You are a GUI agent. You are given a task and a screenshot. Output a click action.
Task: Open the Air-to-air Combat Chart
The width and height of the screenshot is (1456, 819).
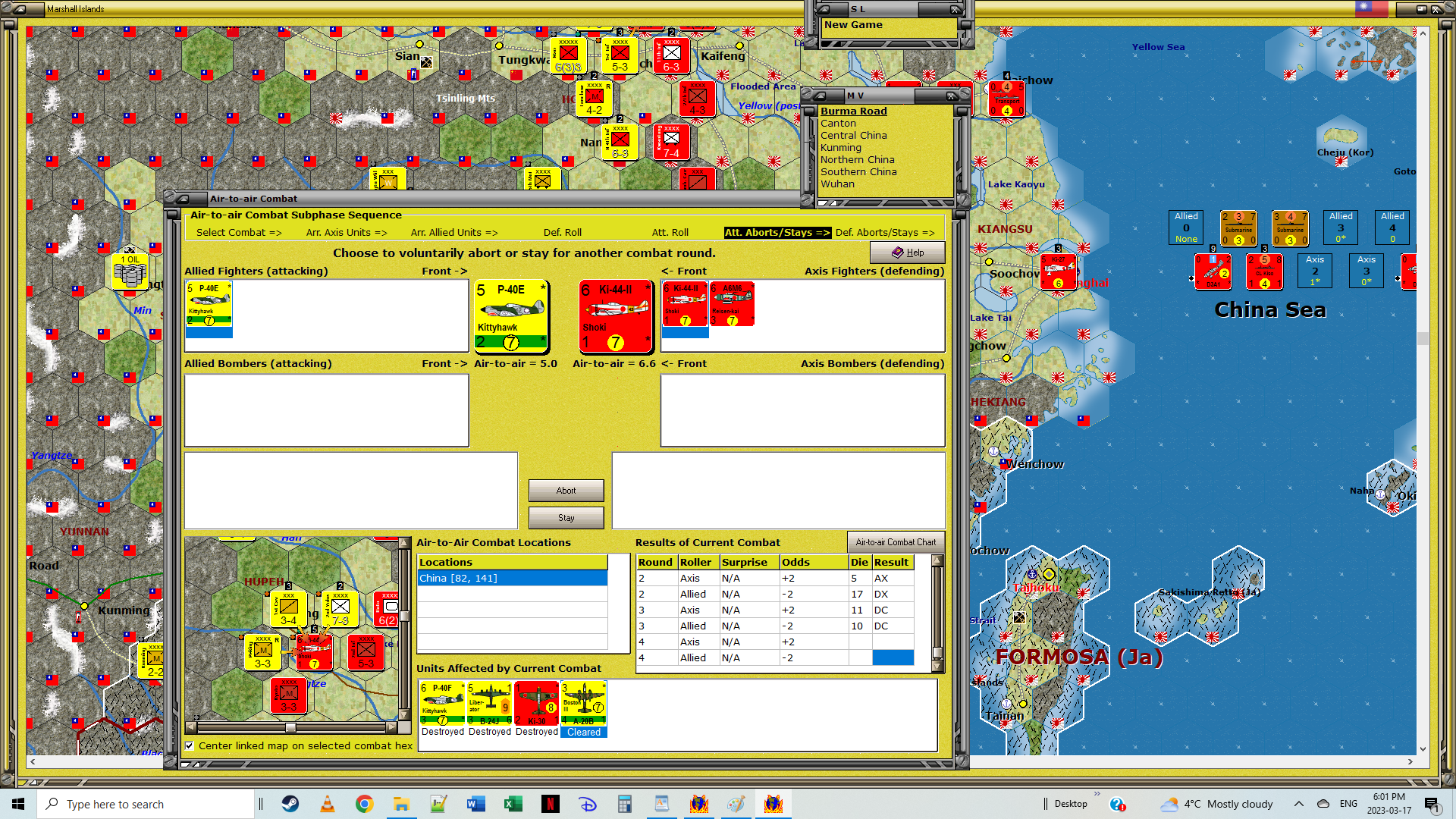click(896, 542)
